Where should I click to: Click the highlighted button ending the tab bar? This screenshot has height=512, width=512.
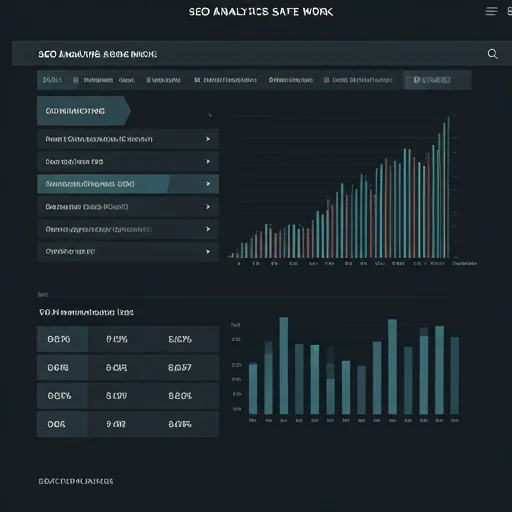click(438, 80)
